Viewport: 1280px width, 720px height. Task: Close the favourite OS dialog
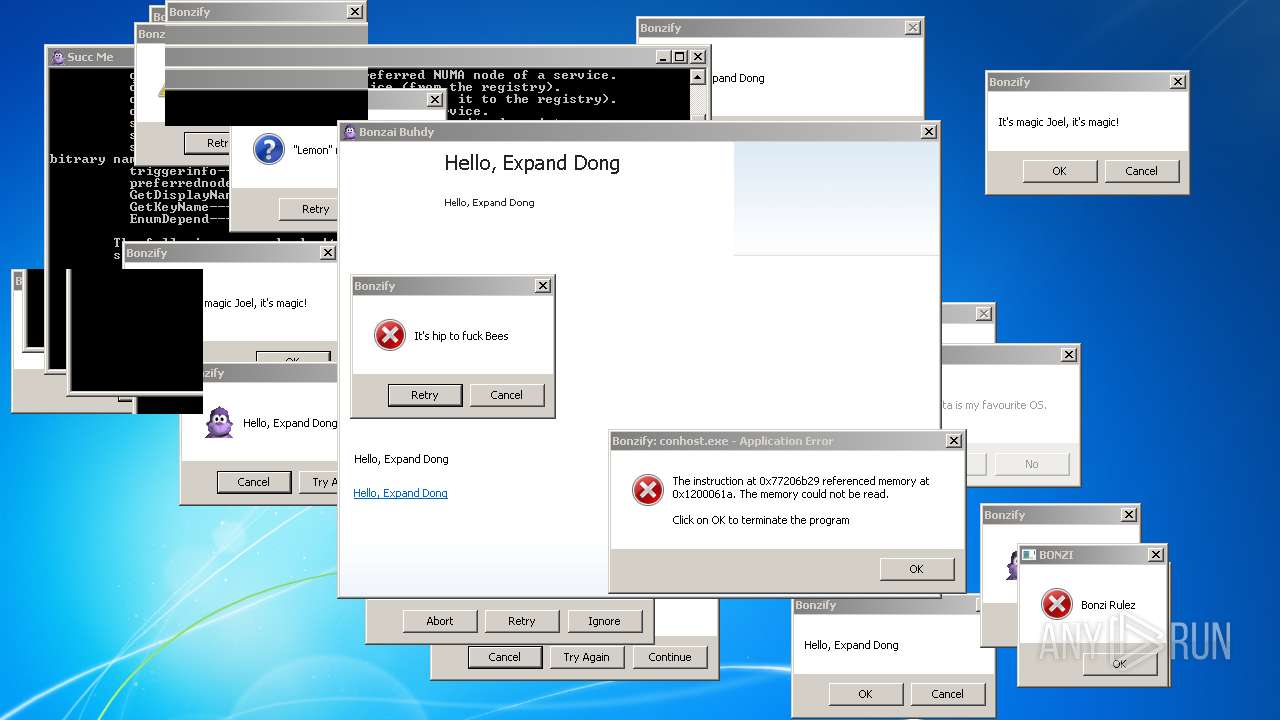click(x=1069, y=355)
